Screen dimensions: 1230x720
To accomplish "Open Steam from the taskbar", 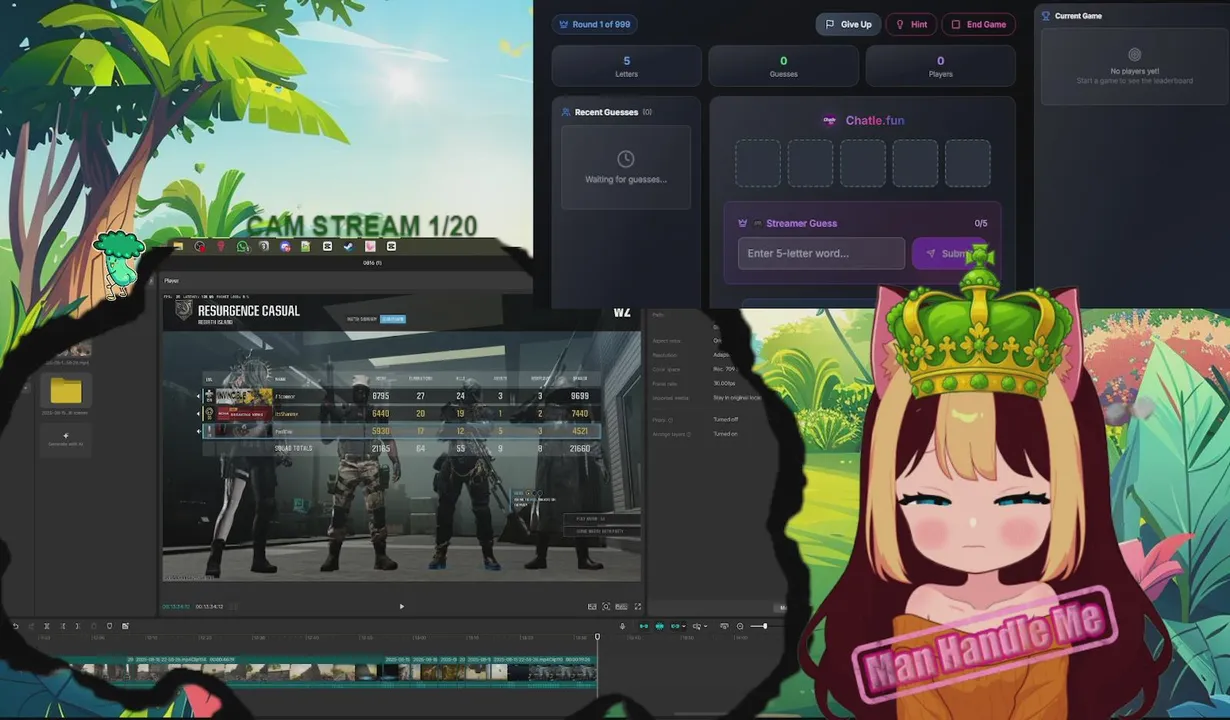I will (x=348, y=246).
